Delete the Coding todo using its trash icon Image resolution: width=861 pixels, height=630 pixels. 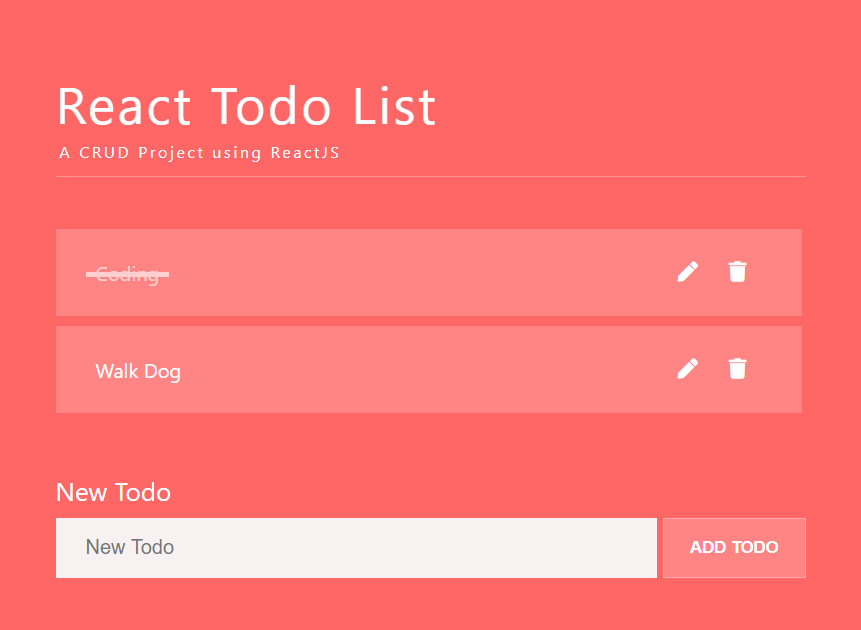(737, 272)
